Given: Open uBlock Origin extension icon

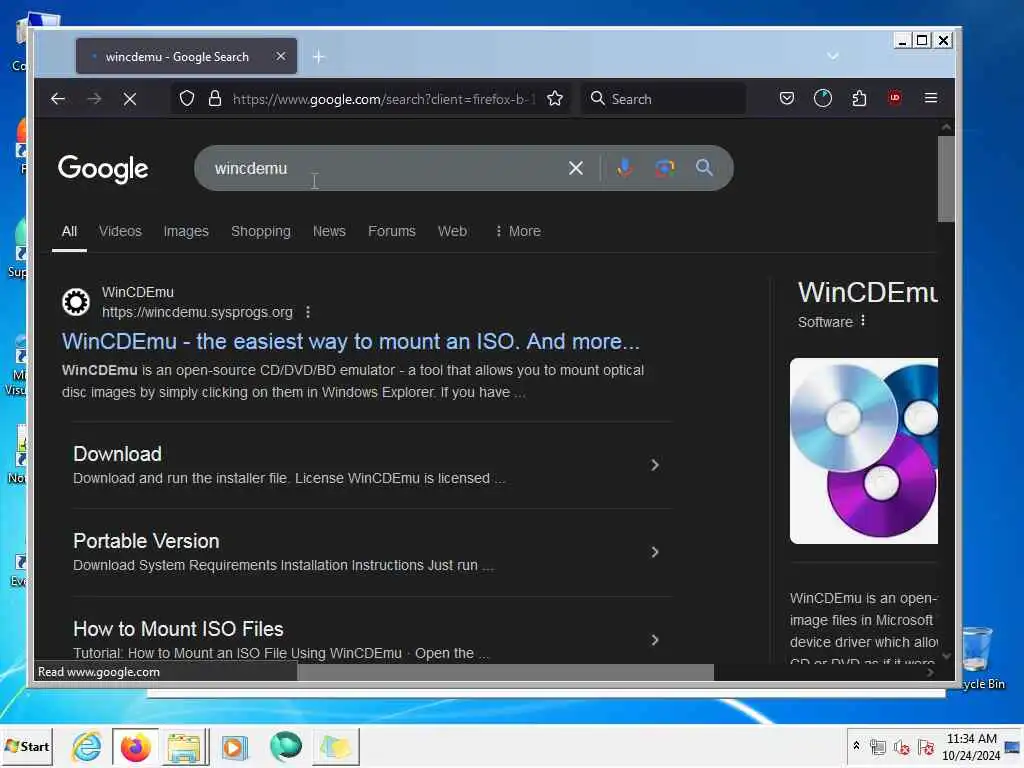Looking at the screenshot, I should [x=895, y=98].
